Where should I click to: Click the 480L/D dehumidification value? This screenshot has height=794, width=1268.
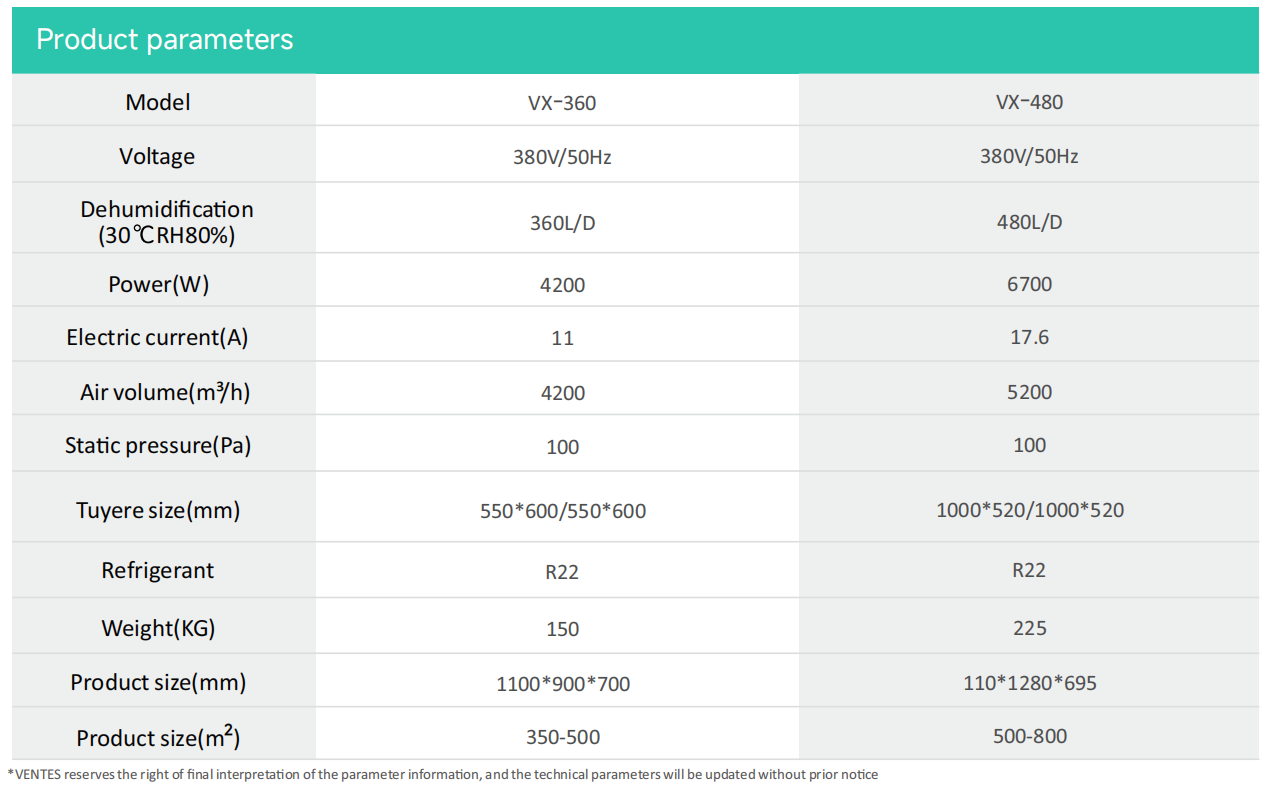1029,222
